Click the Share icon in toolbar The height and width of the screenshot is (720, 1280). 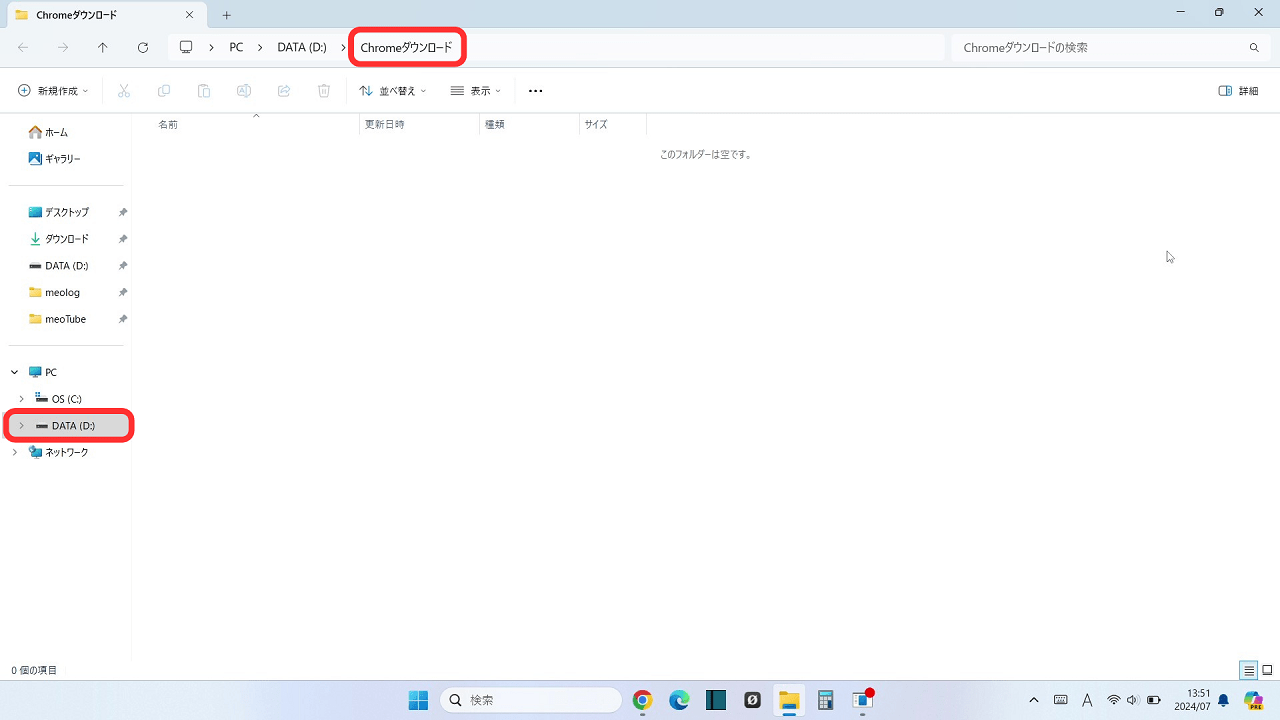284,91
